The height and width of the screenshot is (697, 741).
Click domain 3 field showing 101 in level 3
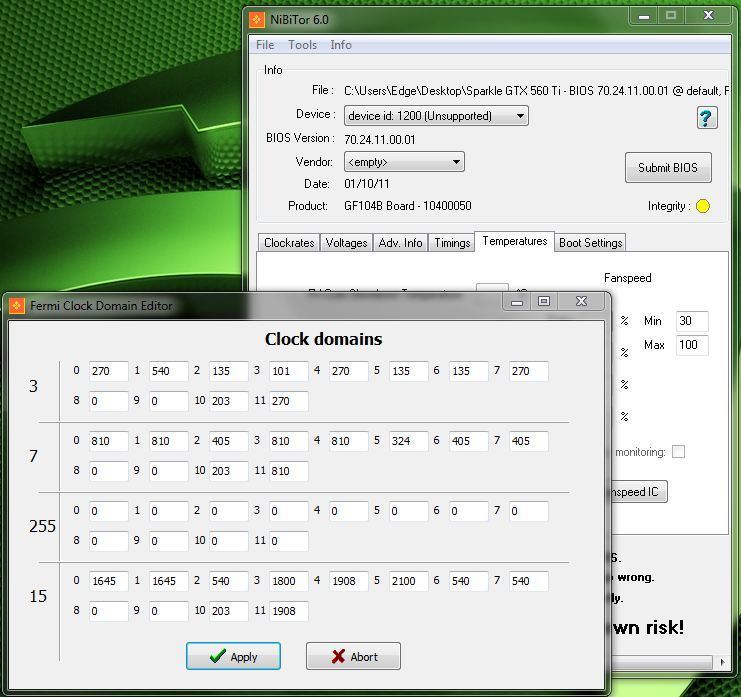coord(289,371)
